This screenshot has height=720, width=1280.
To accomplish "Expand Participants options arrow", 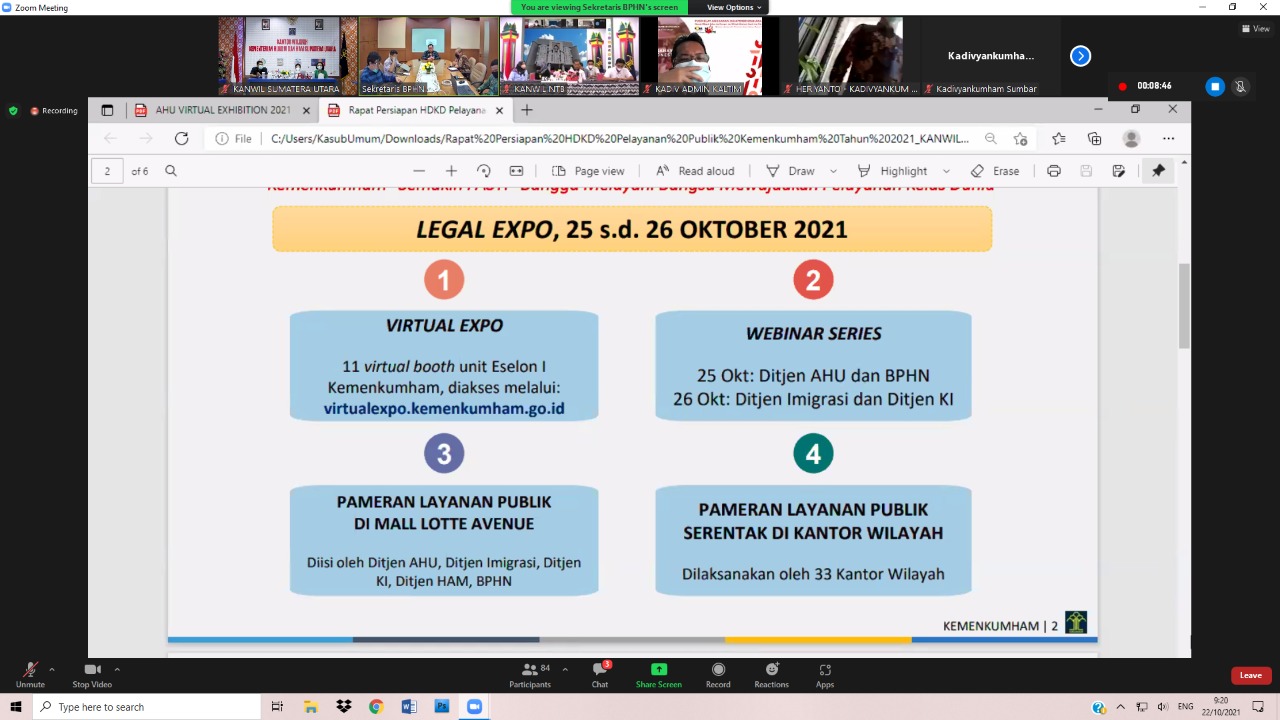I will (565, 669).
